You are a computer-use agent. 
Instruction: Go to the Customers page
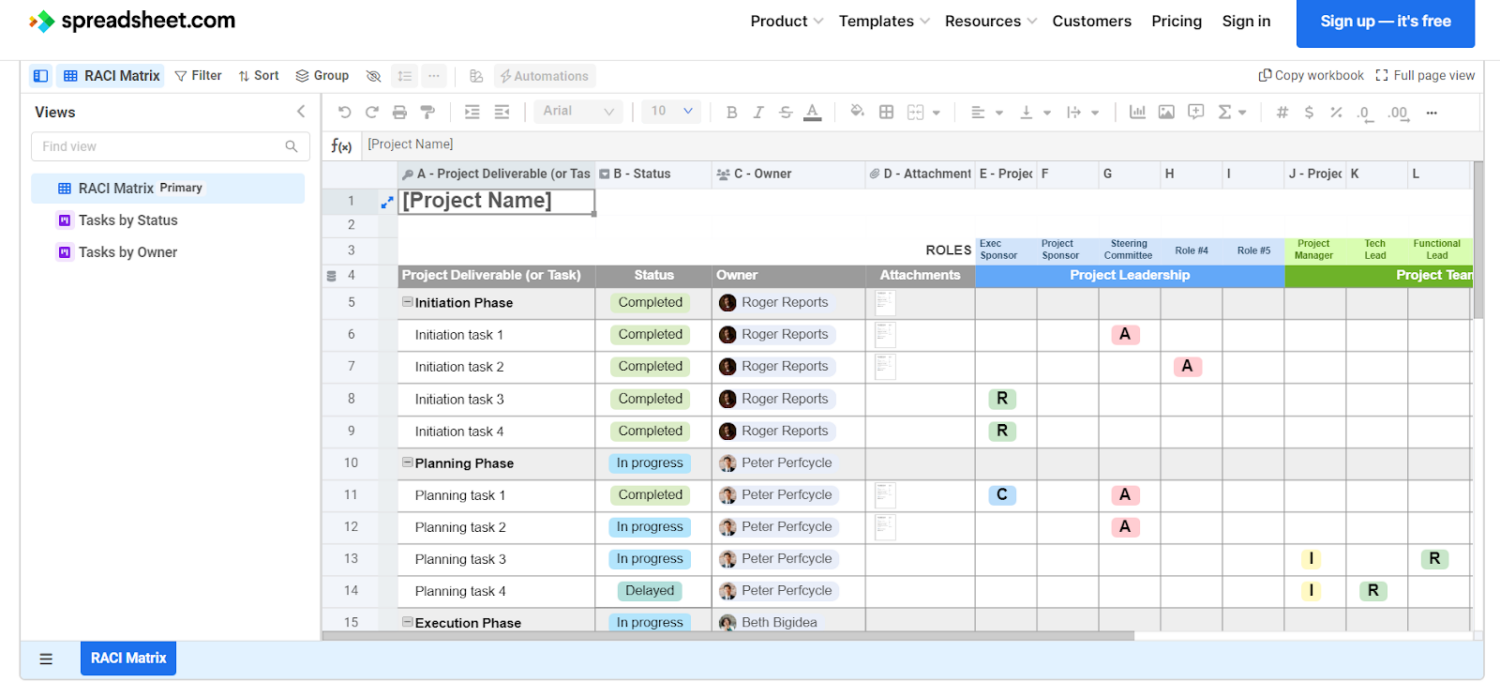pos(1092,21)
